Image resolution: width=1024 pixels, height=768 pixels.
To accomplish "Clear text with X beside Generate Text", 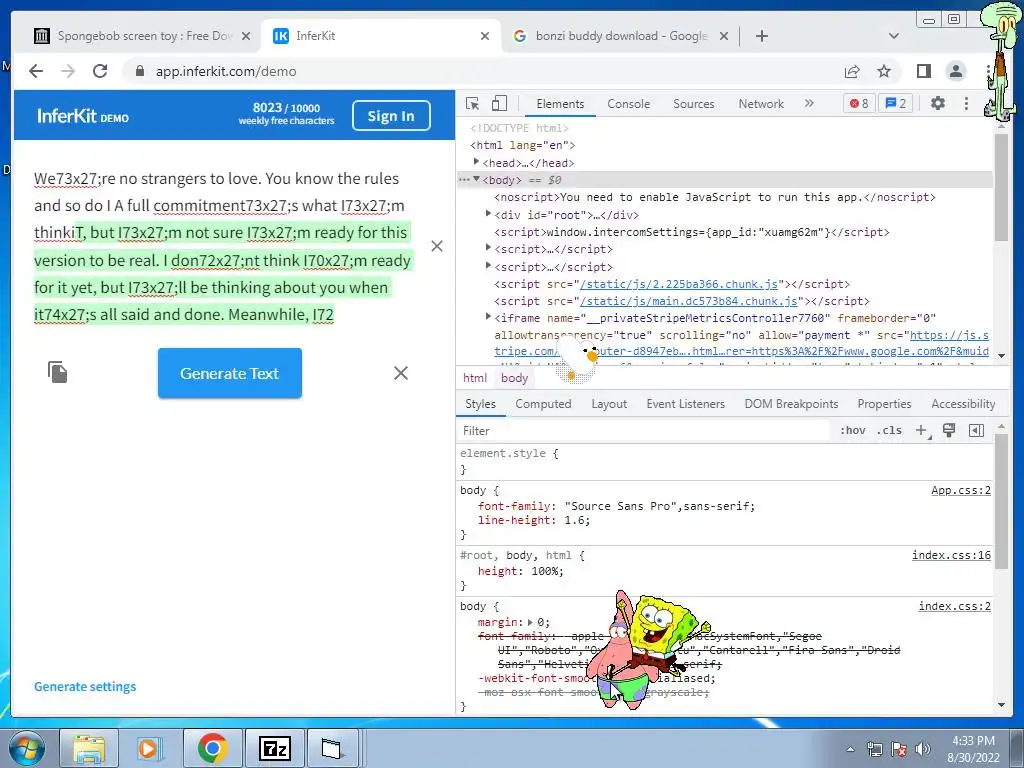I will (x=401, y=373).
